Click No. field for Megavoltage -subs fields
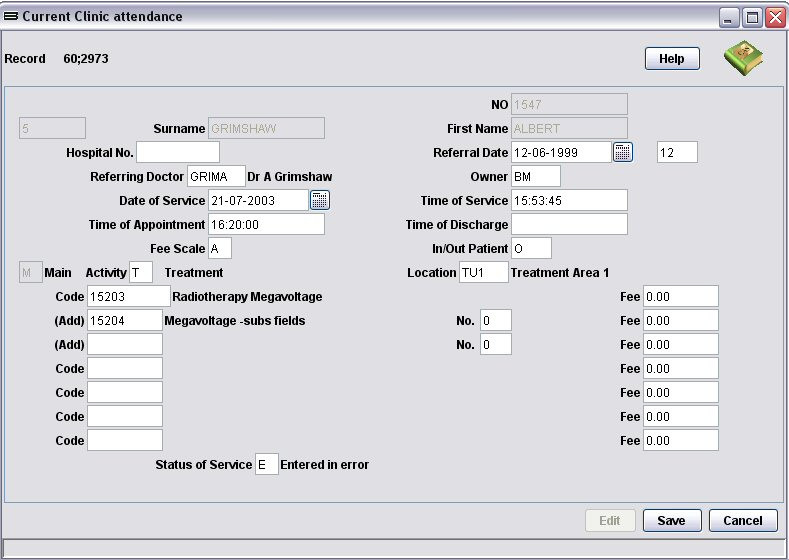Image resolution: width=789 pixels, height=560 pixels. [x=496, y=320]
